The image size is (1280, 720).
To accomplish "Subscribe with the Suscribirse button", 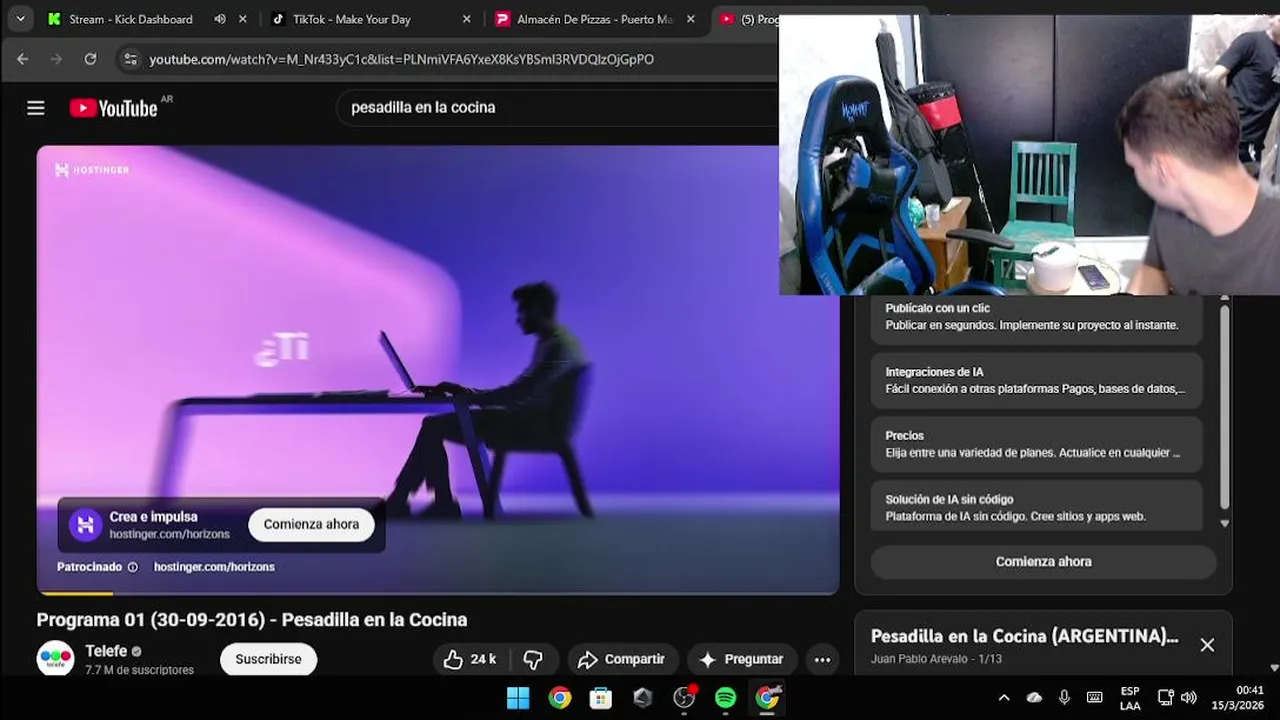I will [268, 659].
